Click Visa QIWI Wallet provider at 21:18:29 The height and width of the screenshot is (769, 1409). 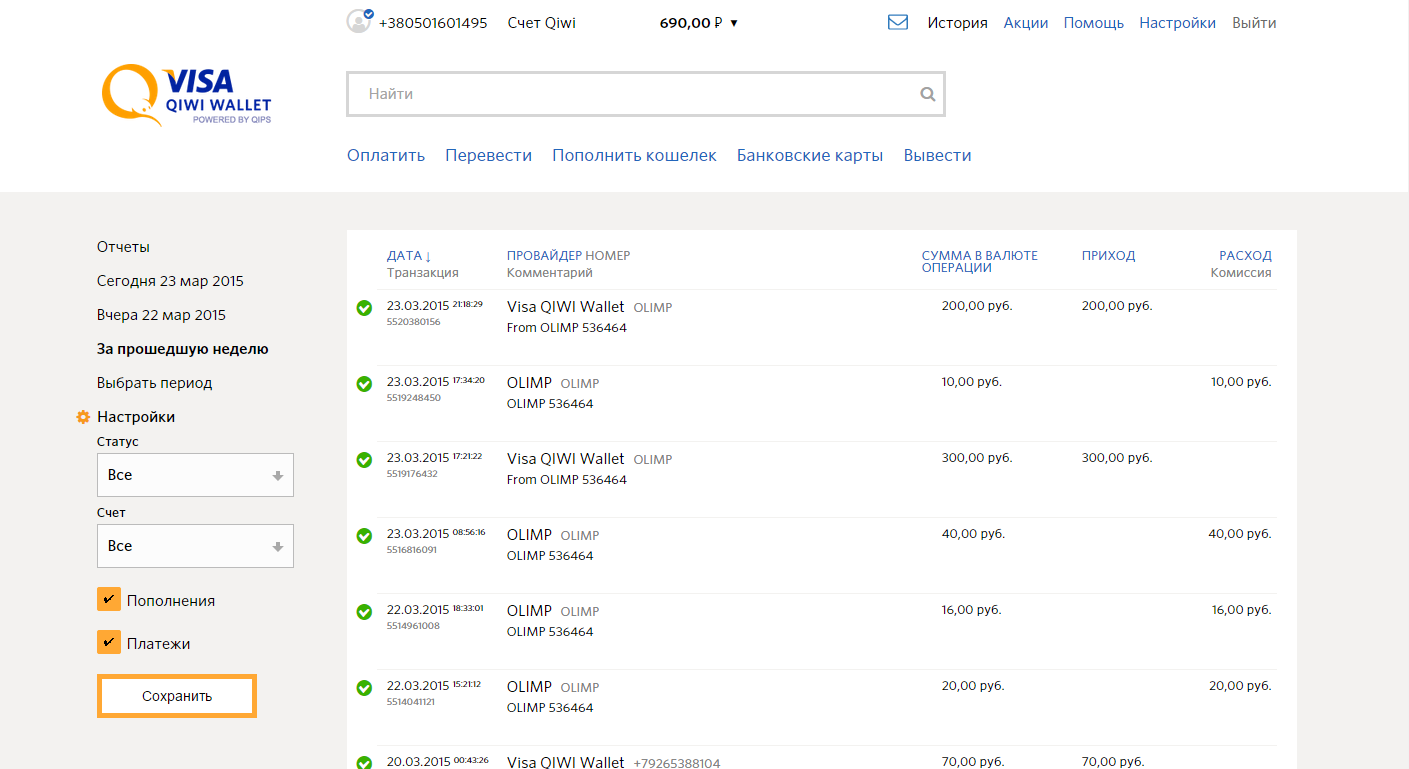pyautogui.click(x=565, y=307)
